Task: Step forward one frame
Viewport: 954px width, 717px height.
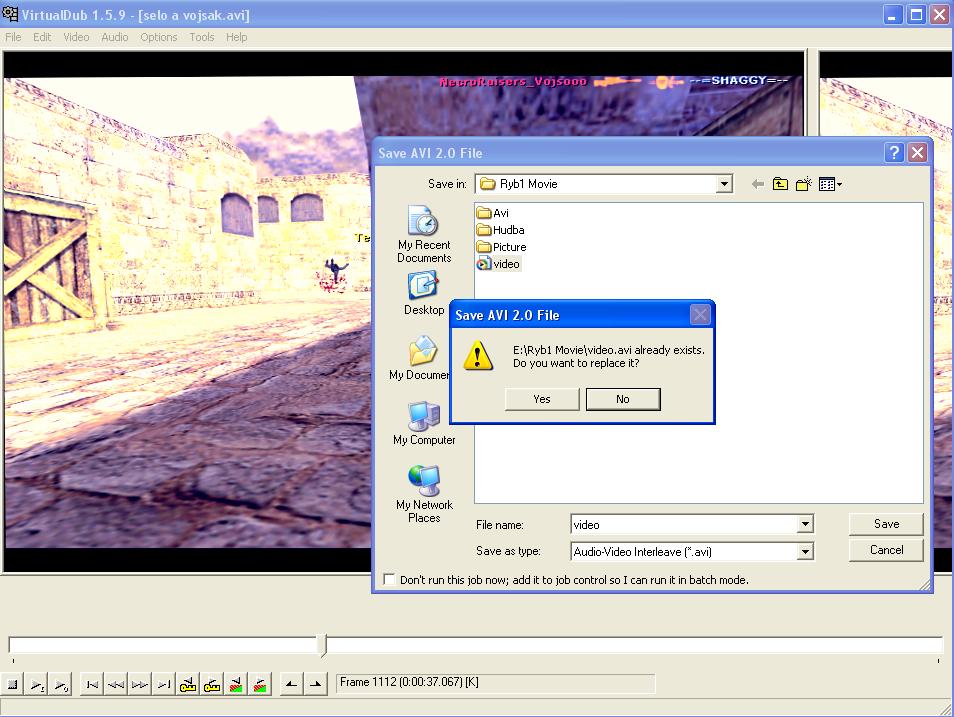Action: click(x=139, y=685)
